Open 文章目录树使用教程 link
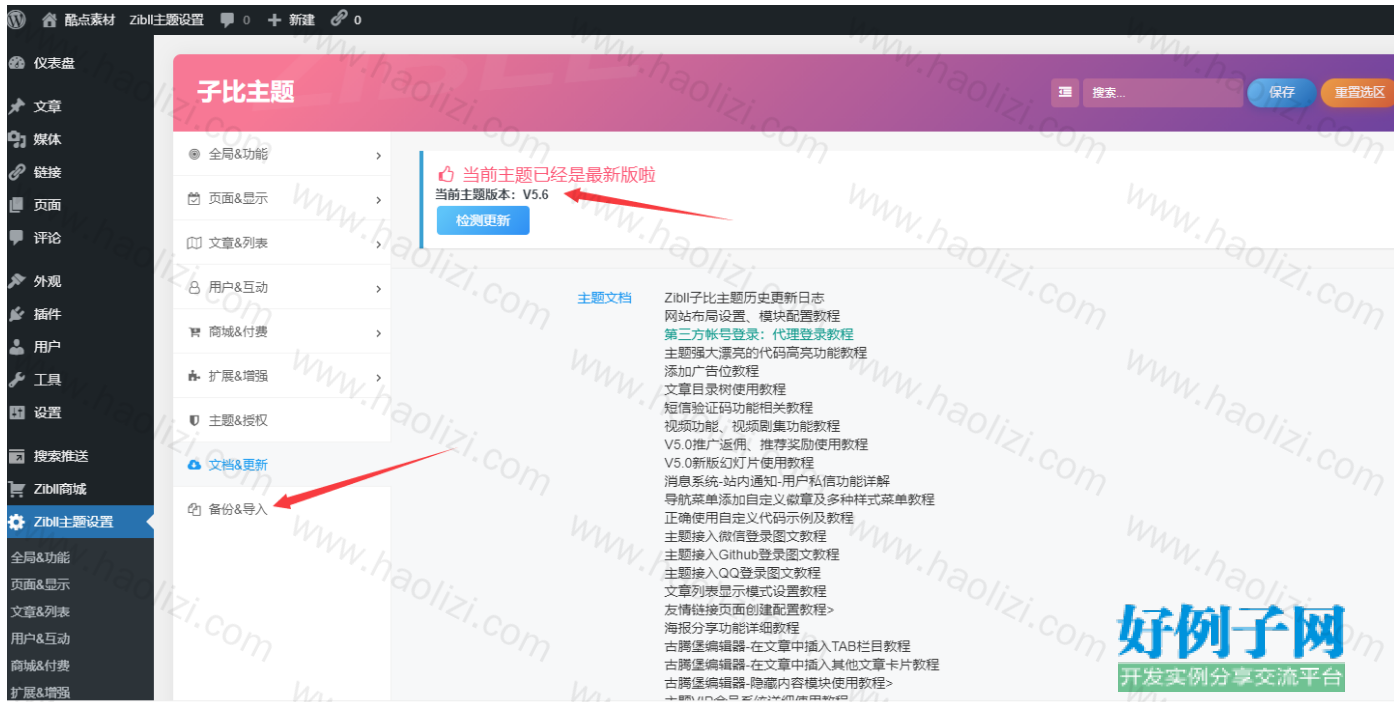 click(725, 389)
